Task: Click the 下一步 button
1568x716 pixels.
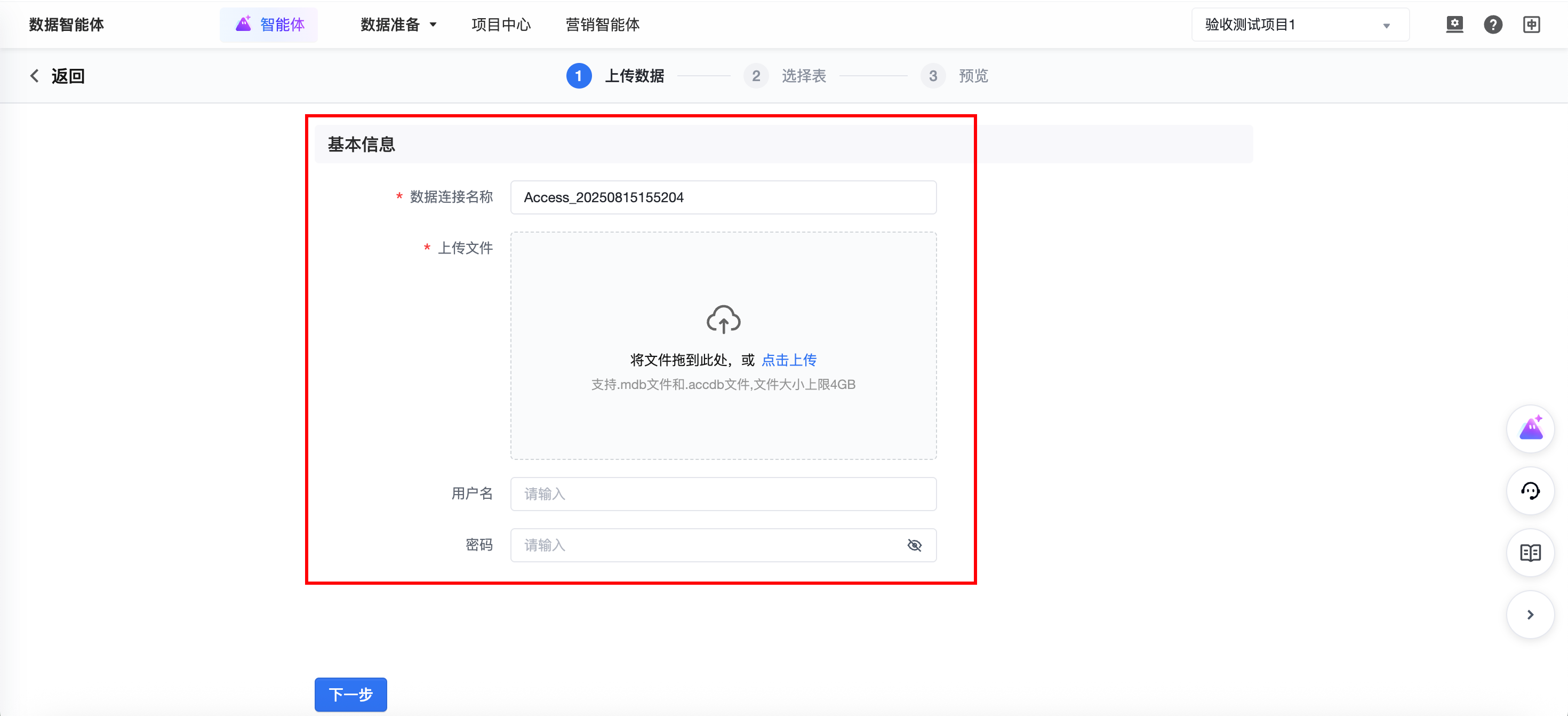Action: point(350,694)
